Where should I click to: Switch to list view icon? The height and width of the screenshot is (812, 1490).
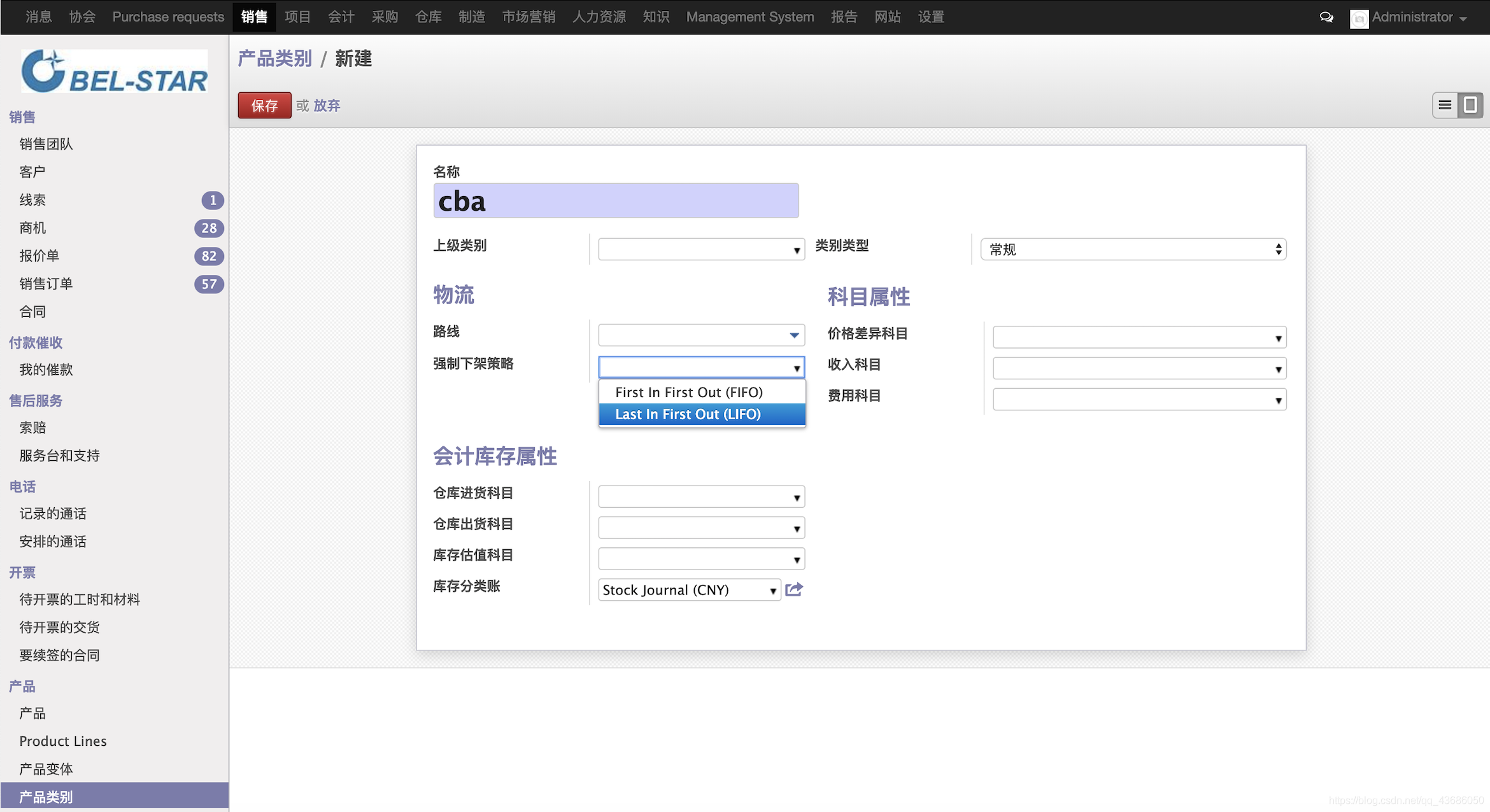[x=1445, y=105]
